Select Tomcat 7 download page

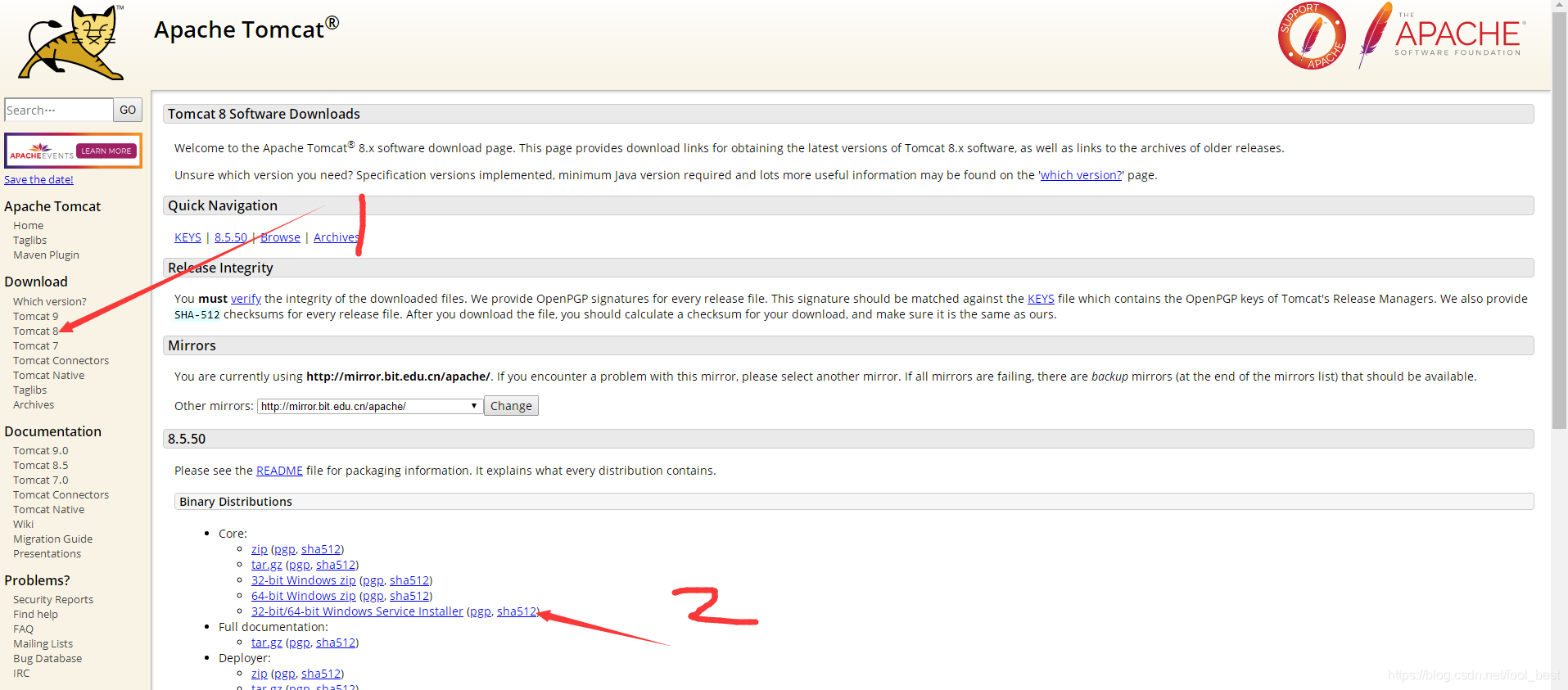(35, 345)
